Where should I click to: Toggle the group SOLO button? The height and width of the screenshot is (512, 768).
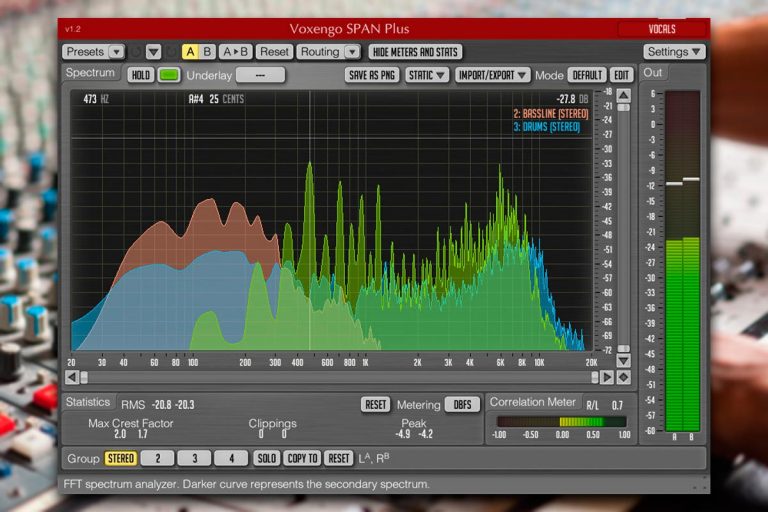pos(266,459)
